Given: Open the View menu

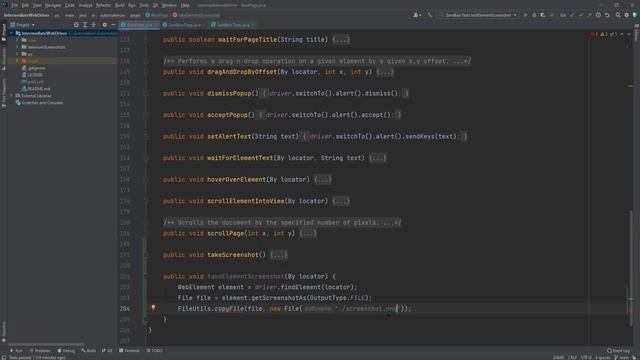Looking at the screenshot, I should click(x=37, y=5).
